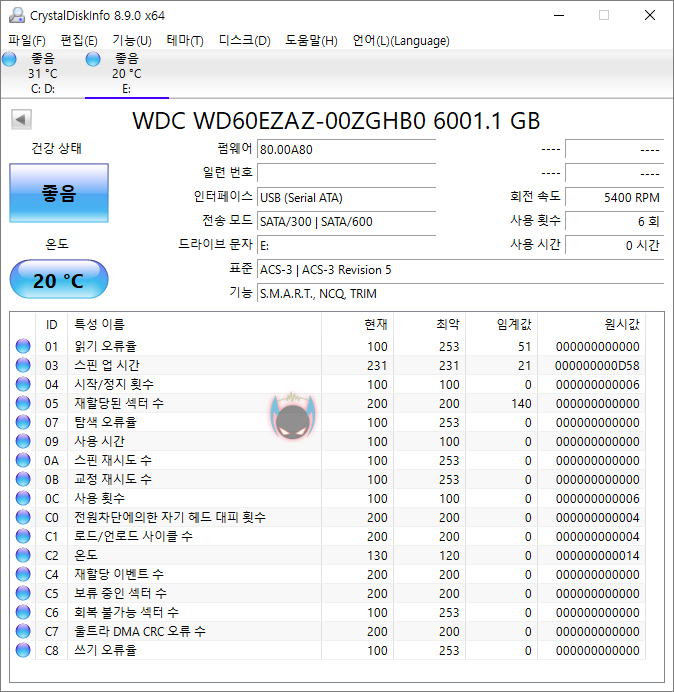Click raw value 000000000D58 in spin up row
This screenshot has width=674, height=692.
click(597, 365)
